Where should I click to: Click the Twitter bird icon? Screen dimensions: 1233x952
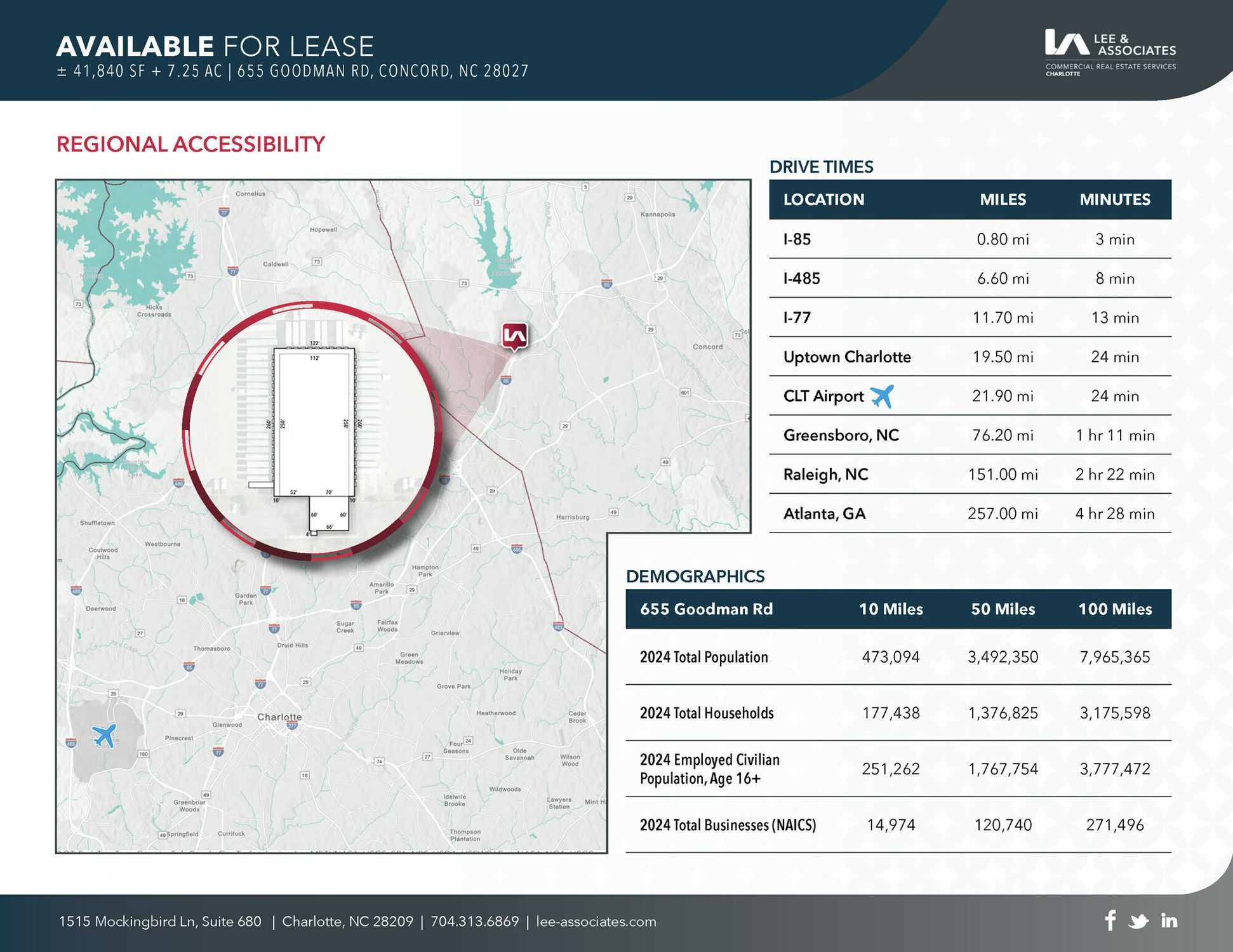pyautogui.click(x=1138, y=922)
